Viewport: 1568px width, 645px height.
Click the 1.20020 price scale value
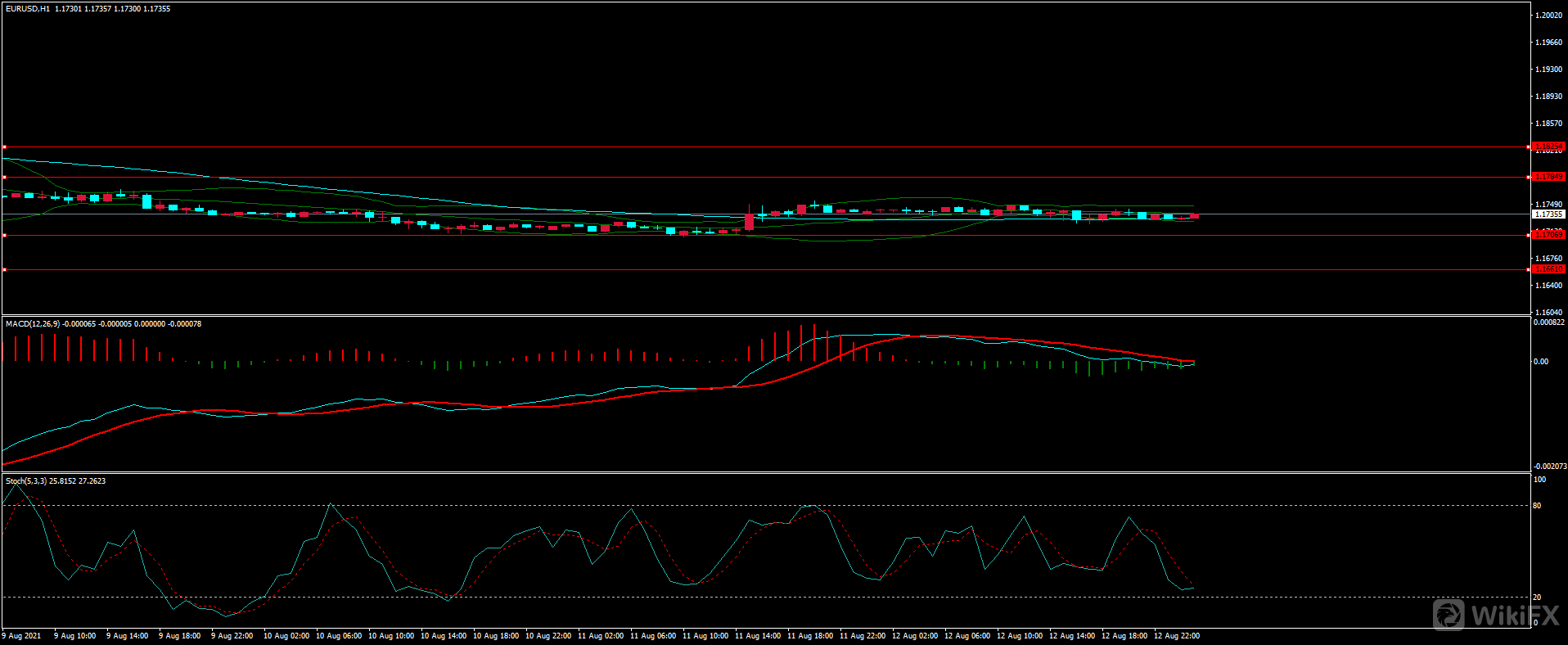coord(1548,16)
